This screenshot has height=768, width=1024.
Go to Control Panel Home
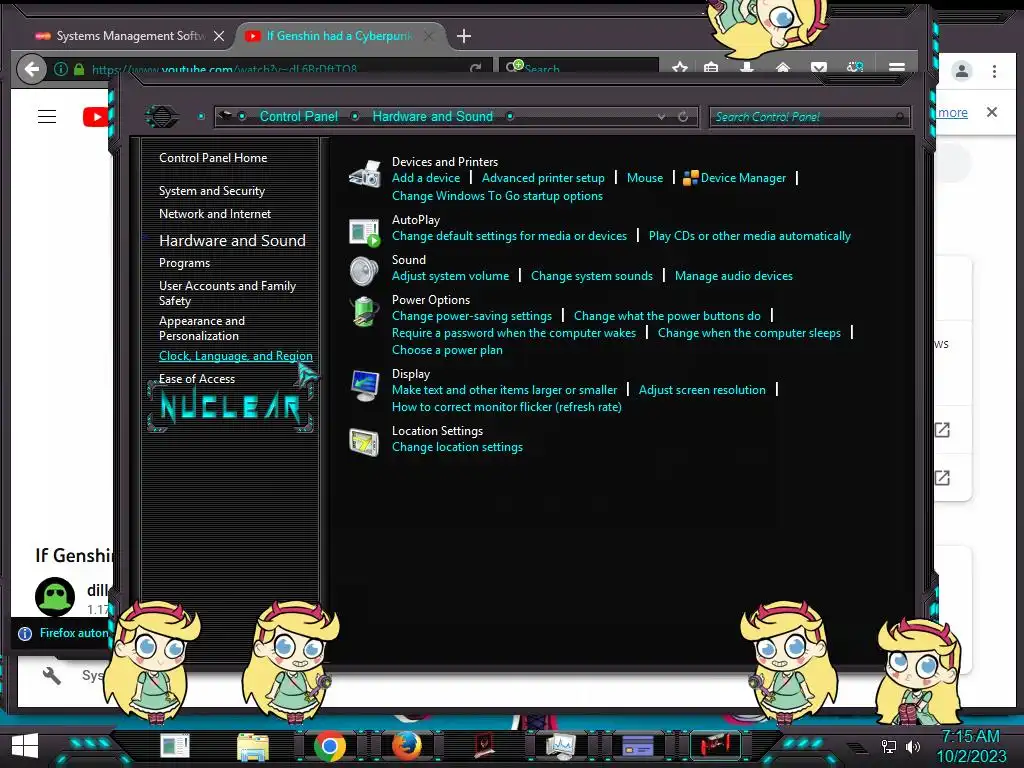(213, 158)
